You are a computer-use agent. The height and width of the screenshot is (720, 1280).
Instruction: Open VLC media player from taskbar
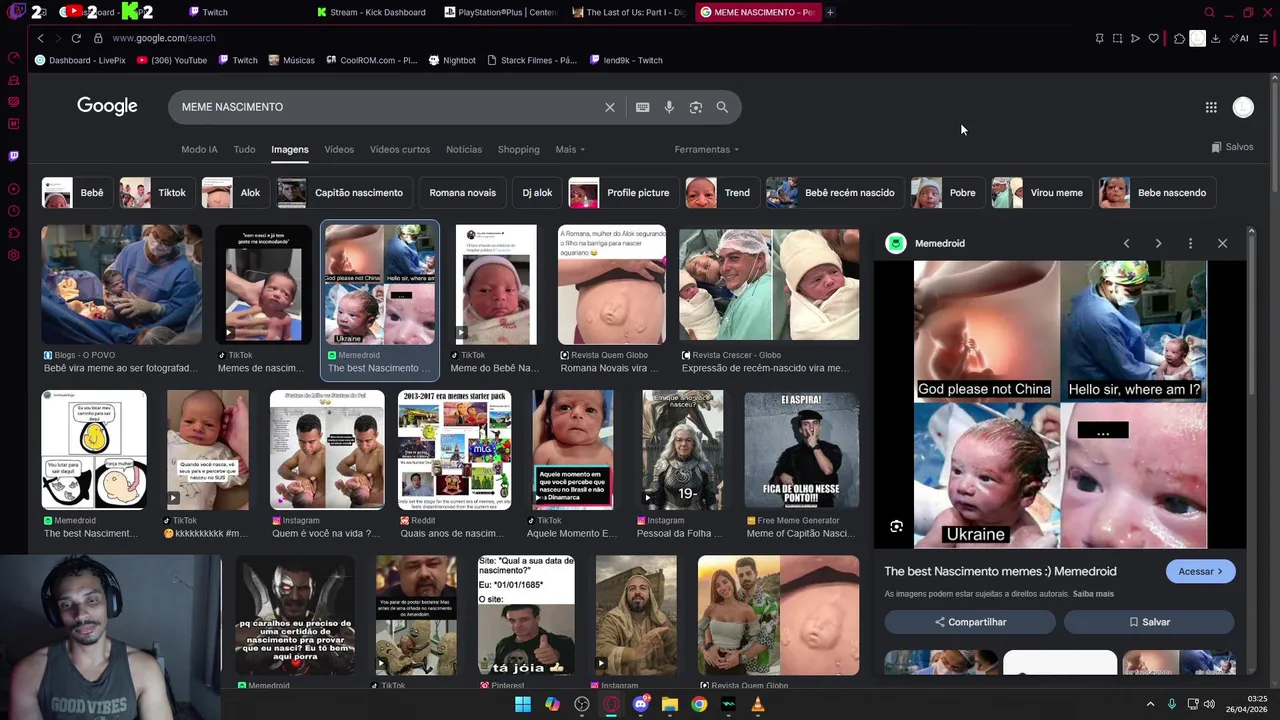(757, 705)
